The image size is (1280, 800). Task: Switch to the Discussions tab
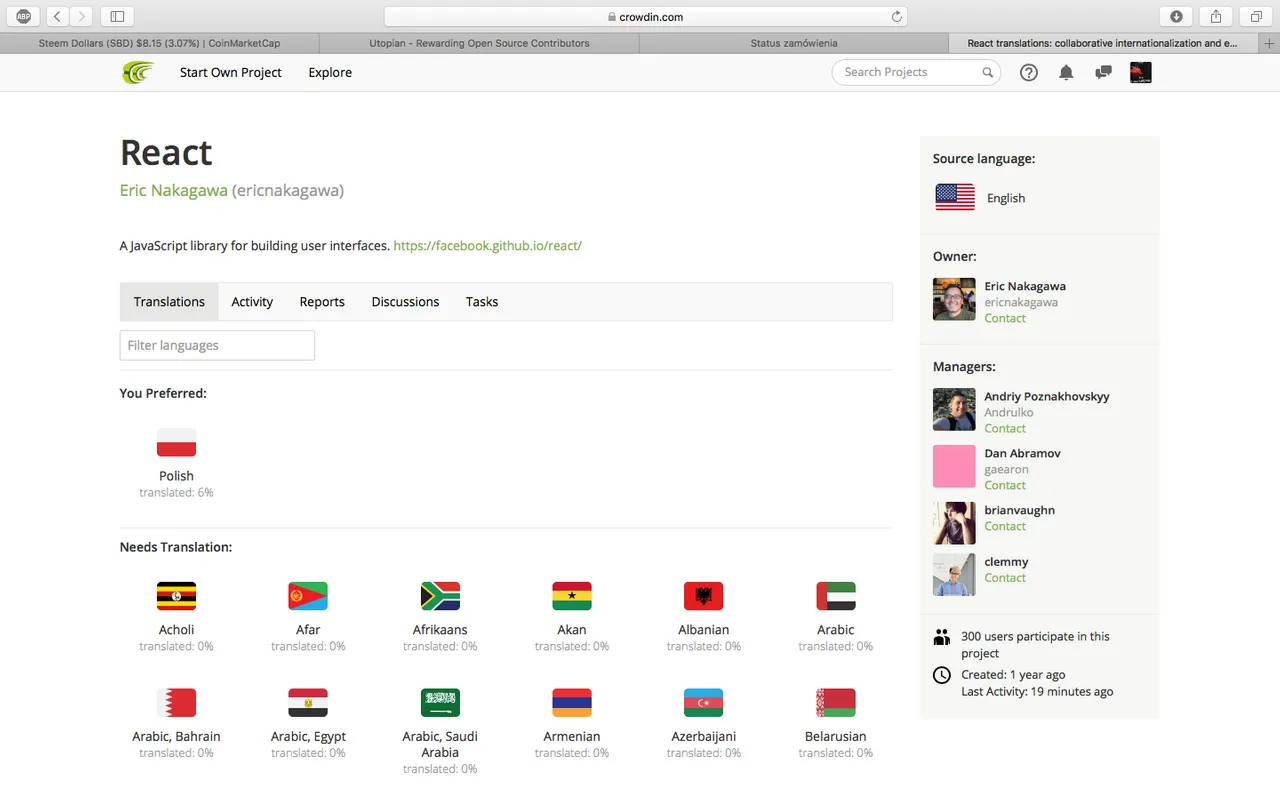click(405, 301)
